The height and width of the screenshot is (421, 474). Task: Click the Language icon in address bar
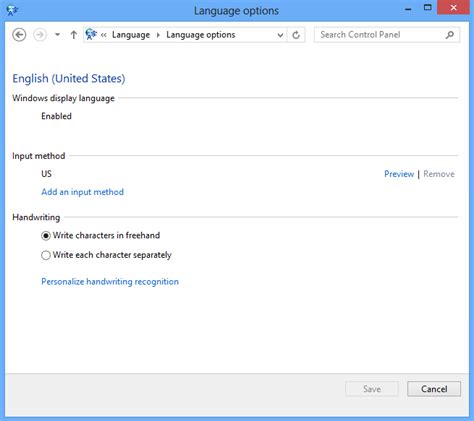[91, 34]
